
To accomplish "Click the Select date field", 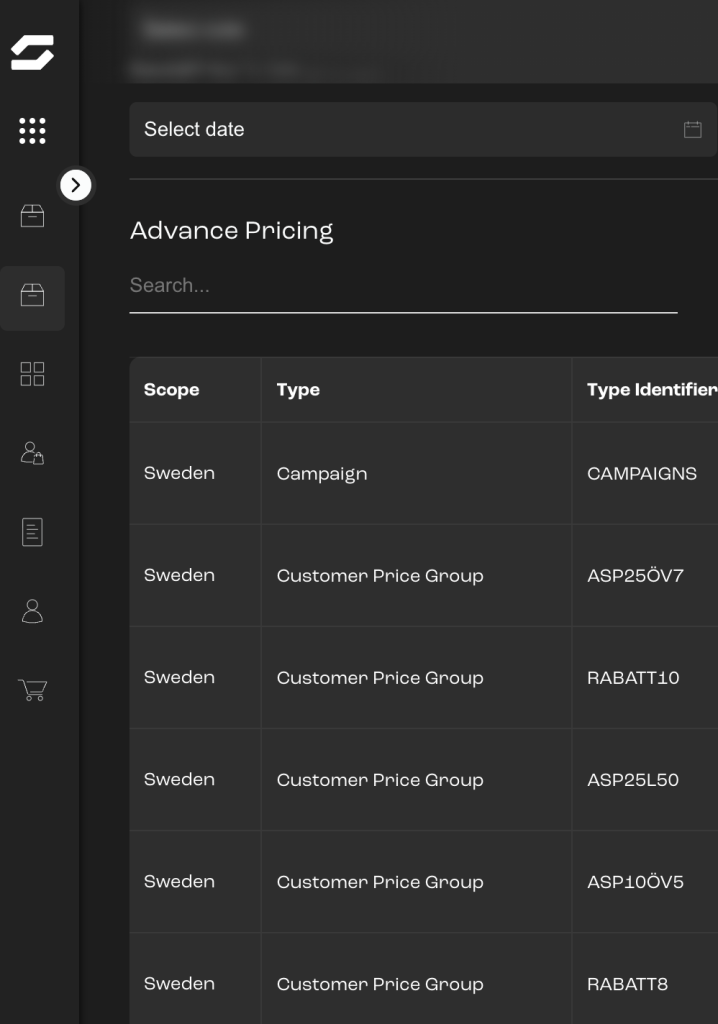I will click(x=423, y=129).
